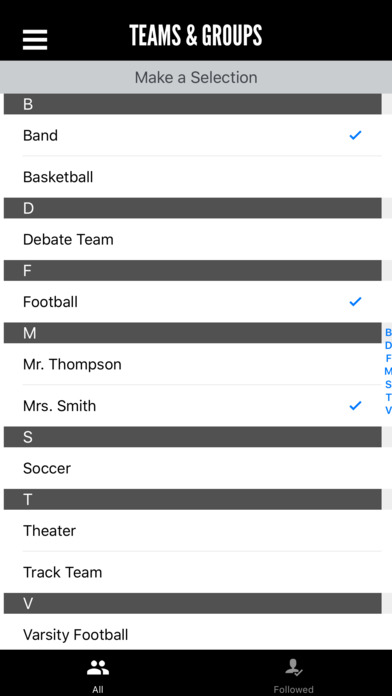Jump to letter V in index
This screenshot has width=392, height=696.
coord(388,410)
